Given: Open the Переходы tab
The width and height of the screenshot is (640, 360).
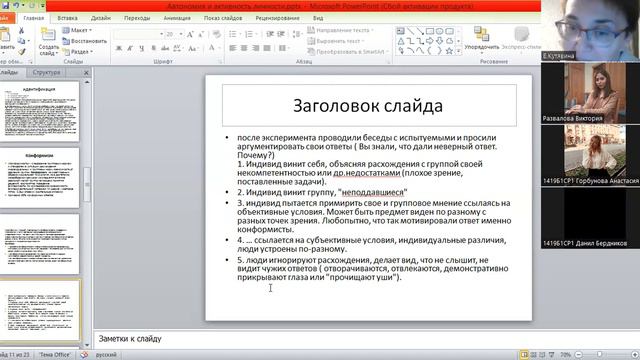Looking at the screenshot, I should 137,18.
